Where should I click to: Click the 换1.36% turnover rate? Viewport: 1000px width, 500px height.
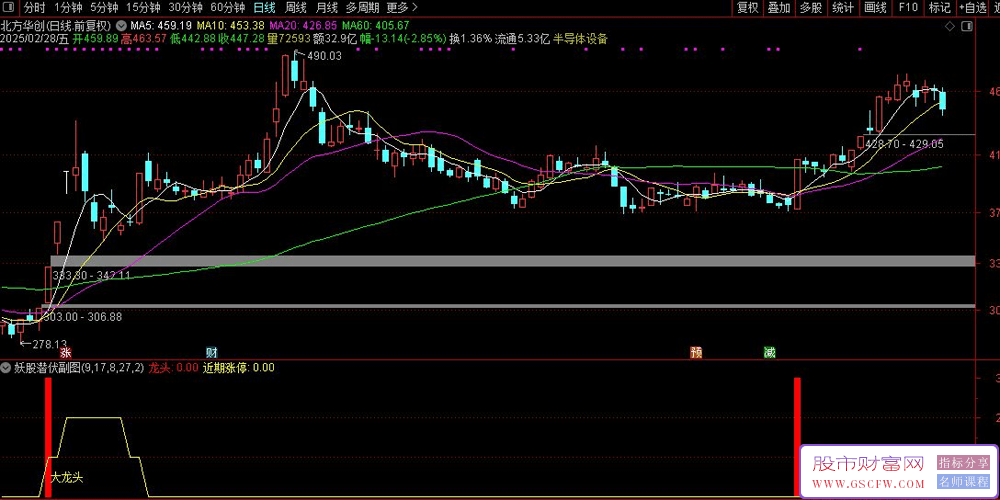(471, 38)
